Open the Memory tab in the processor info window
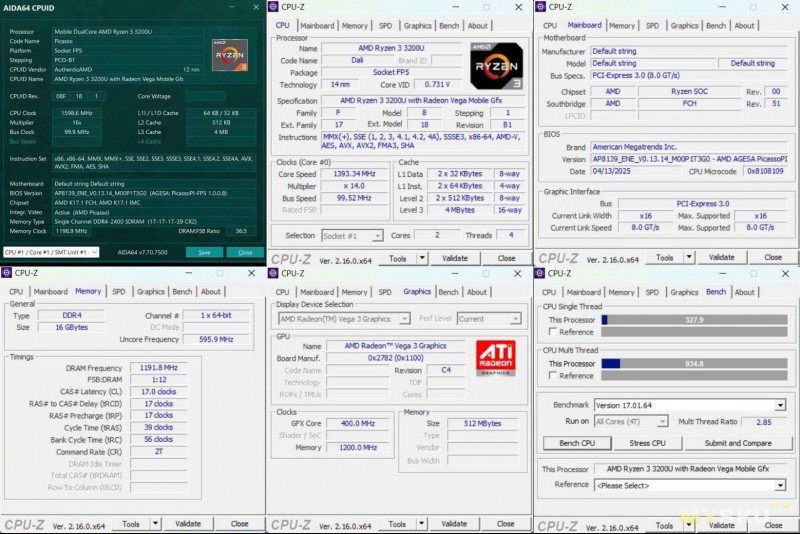Viewport: 800px width, 534px height. pos(355,26)
